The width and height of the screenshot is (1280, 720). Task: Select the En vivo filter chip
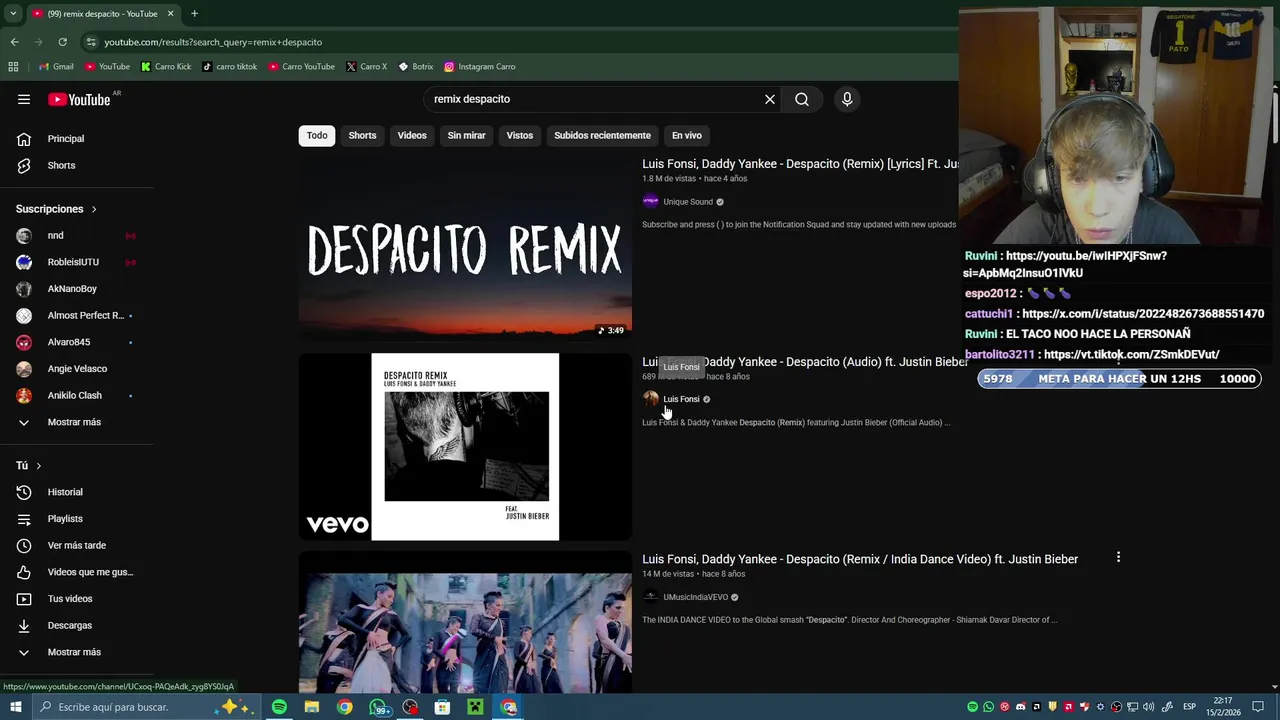(x=687, y=135)
